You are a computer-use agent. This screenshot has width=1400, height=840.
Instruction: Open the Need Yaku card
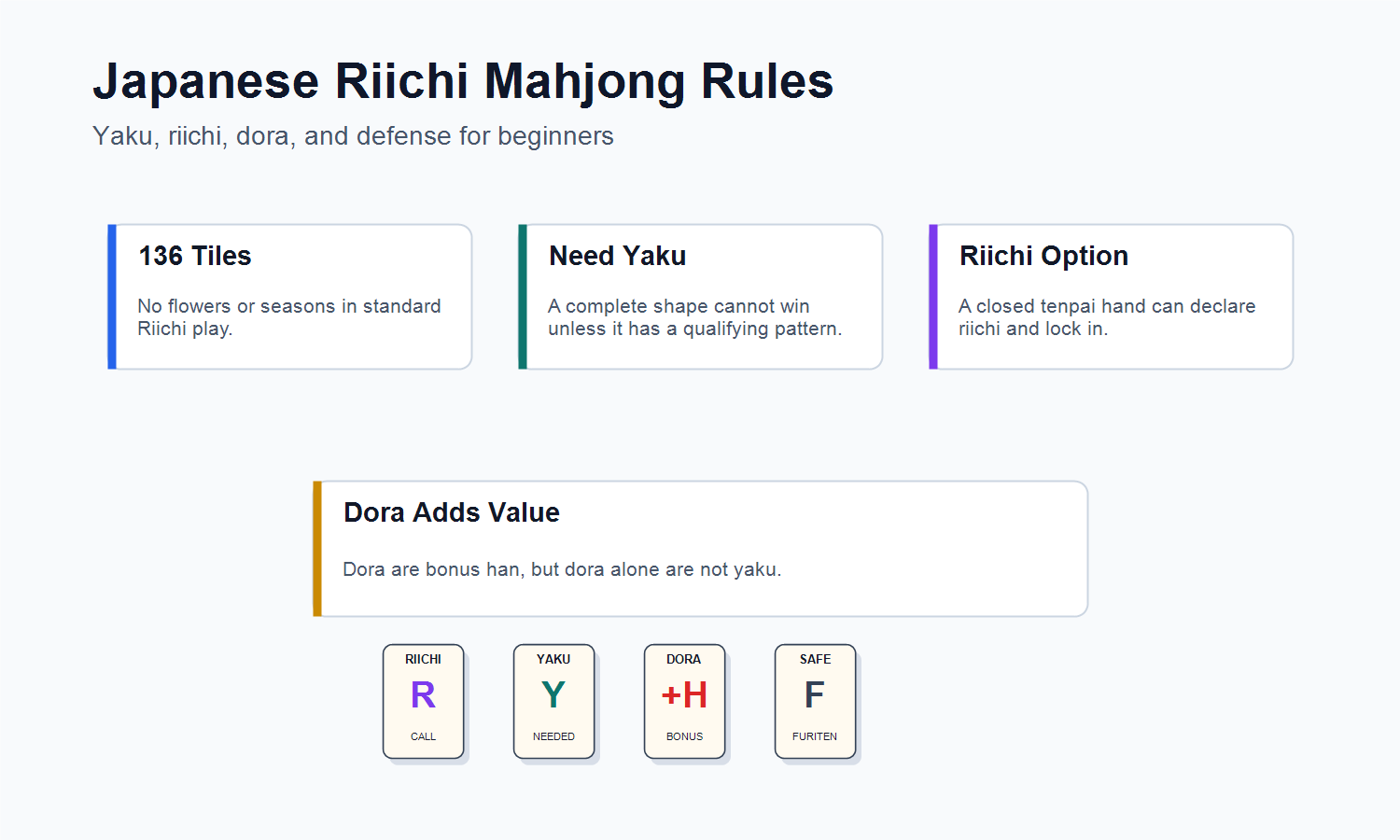[700, 297]
